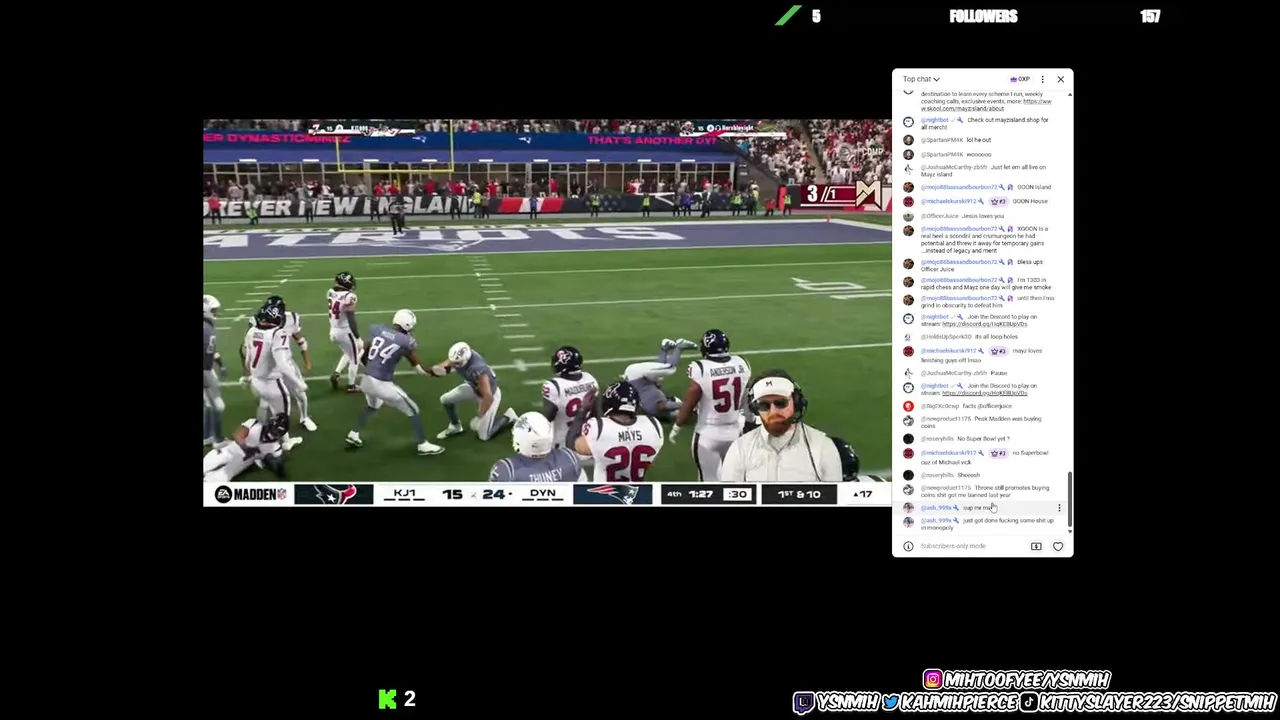Image resolution: width=1280 pixels, height=720 pixels.
Task: Click the @BigTKc0cwp username in chat
Action: pyautogui.click(x=940, y=406)
